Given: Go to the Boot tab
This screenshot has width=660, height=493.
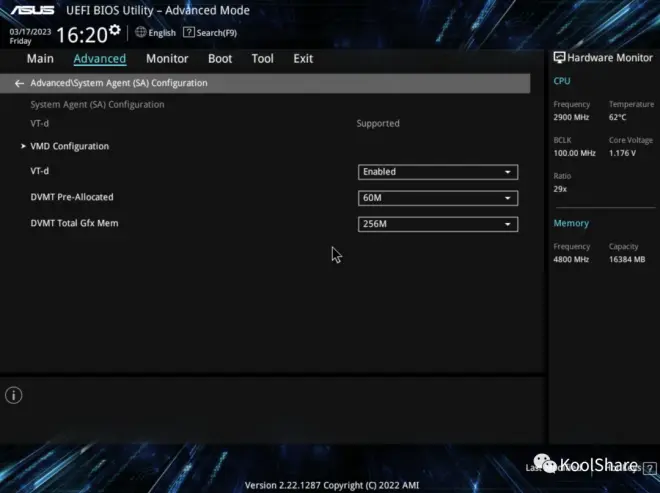Looking at the screenshot, I should 220,59.
